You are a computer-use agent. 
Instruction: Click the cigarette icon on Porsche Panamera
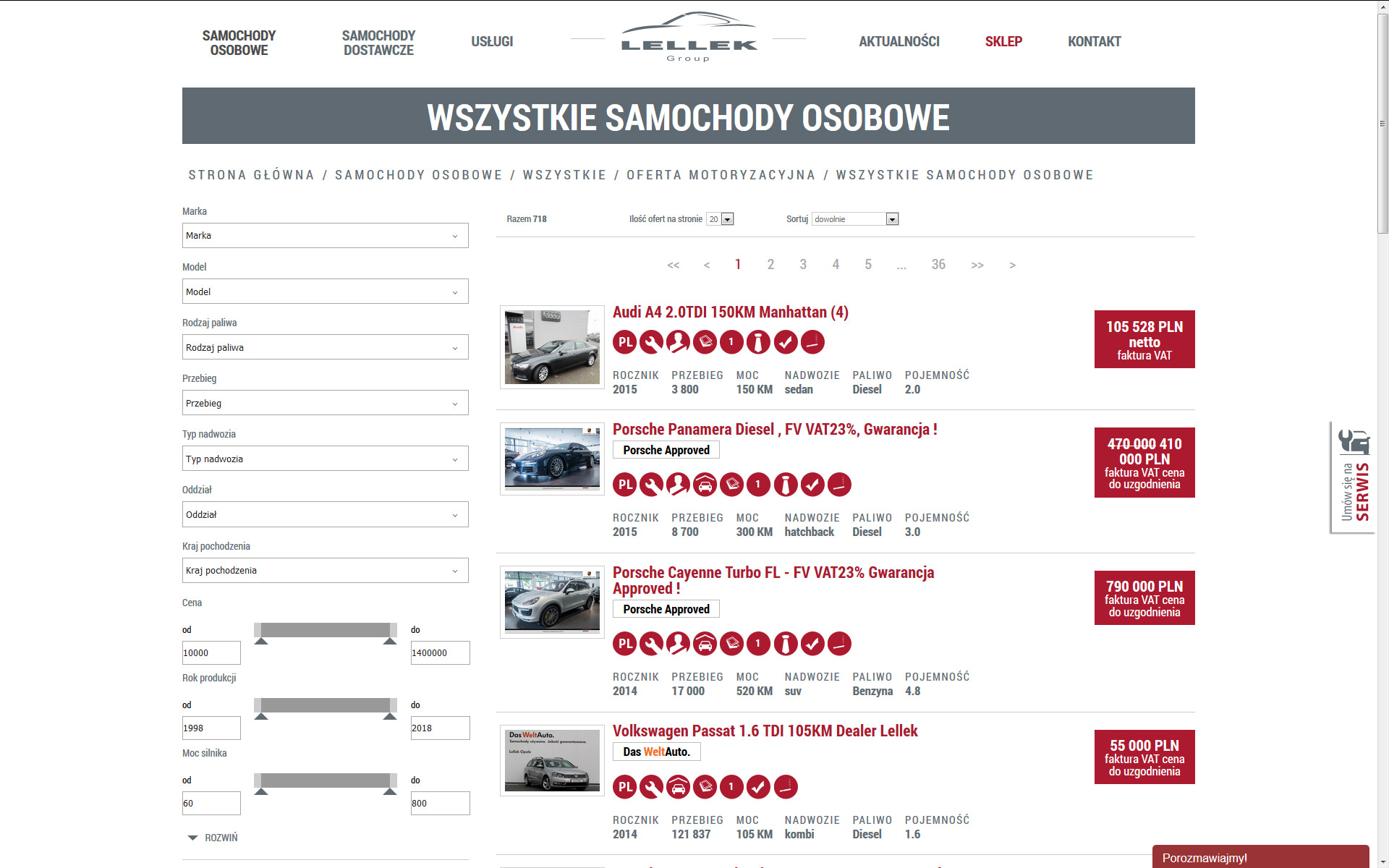tap(839, 485)
